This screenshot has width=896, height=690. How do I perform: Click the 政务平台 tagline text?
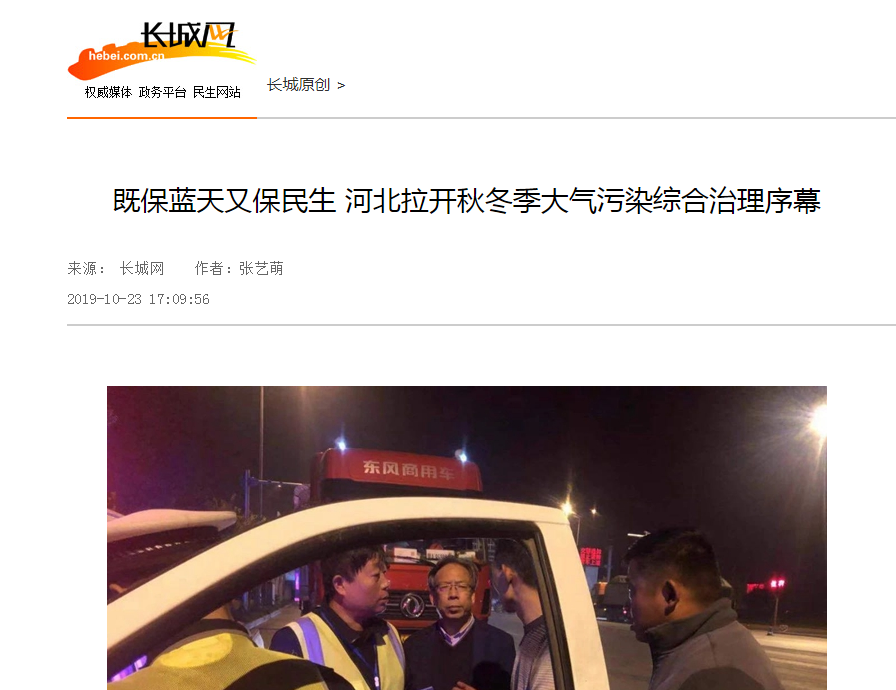tap(162, 92)
